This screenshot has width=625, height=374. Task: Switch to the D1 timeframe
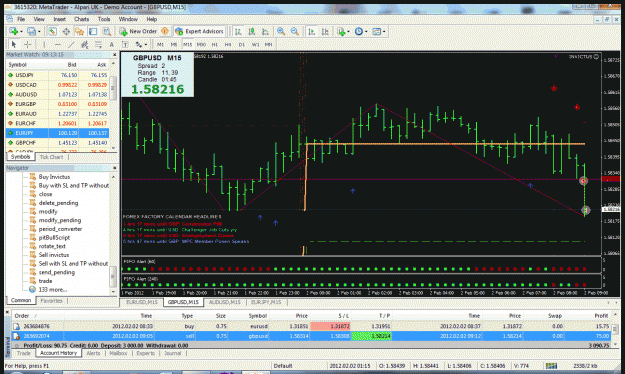coord(242,44)
